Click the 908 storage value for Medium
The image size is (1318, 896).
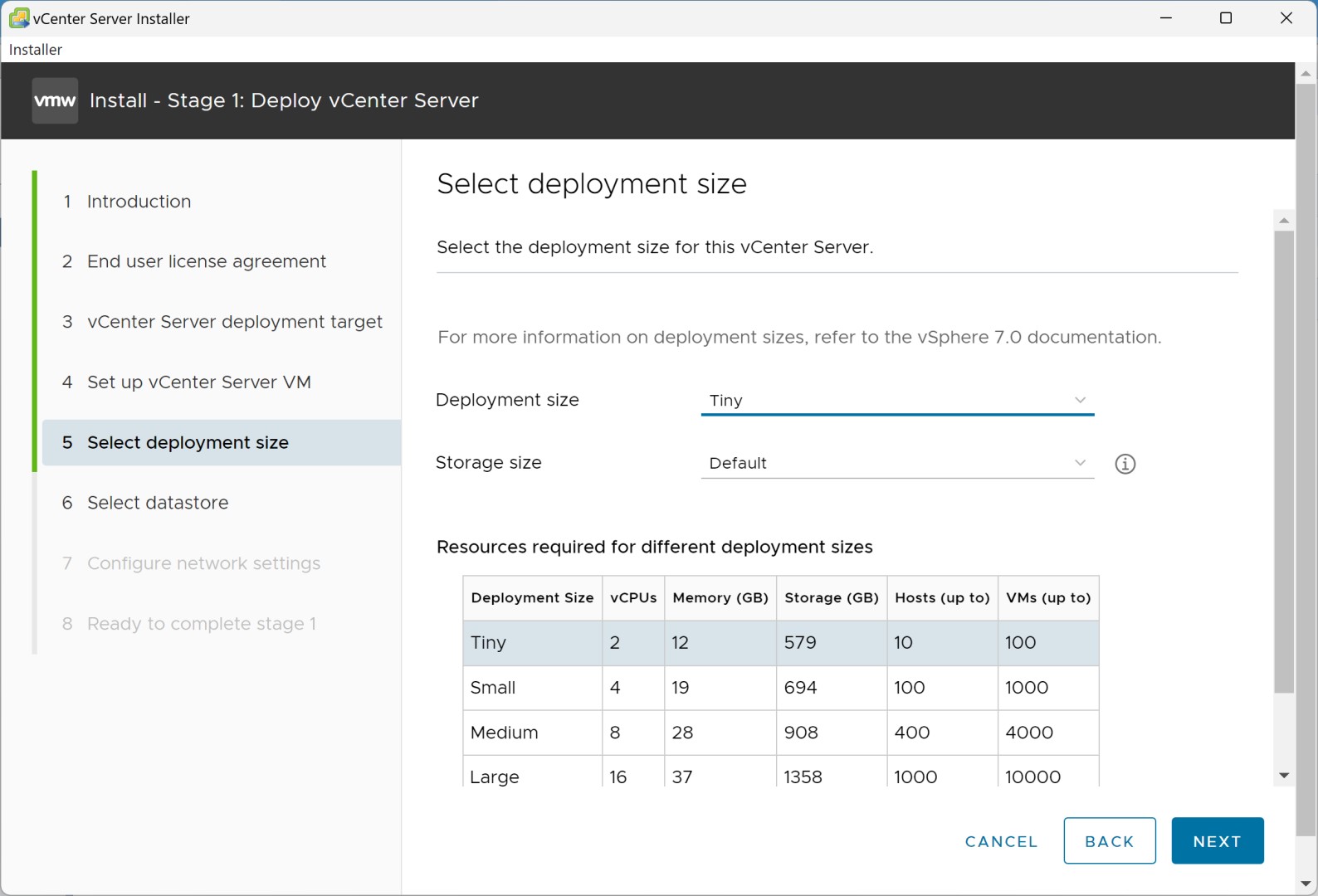coord(801,733)
